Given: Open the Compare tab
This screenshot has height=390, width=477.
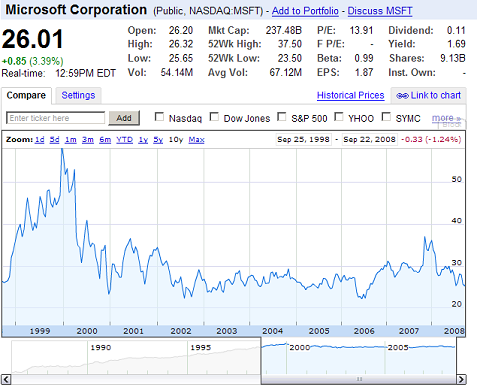Looking at the screenshot, I should (26, 95).
